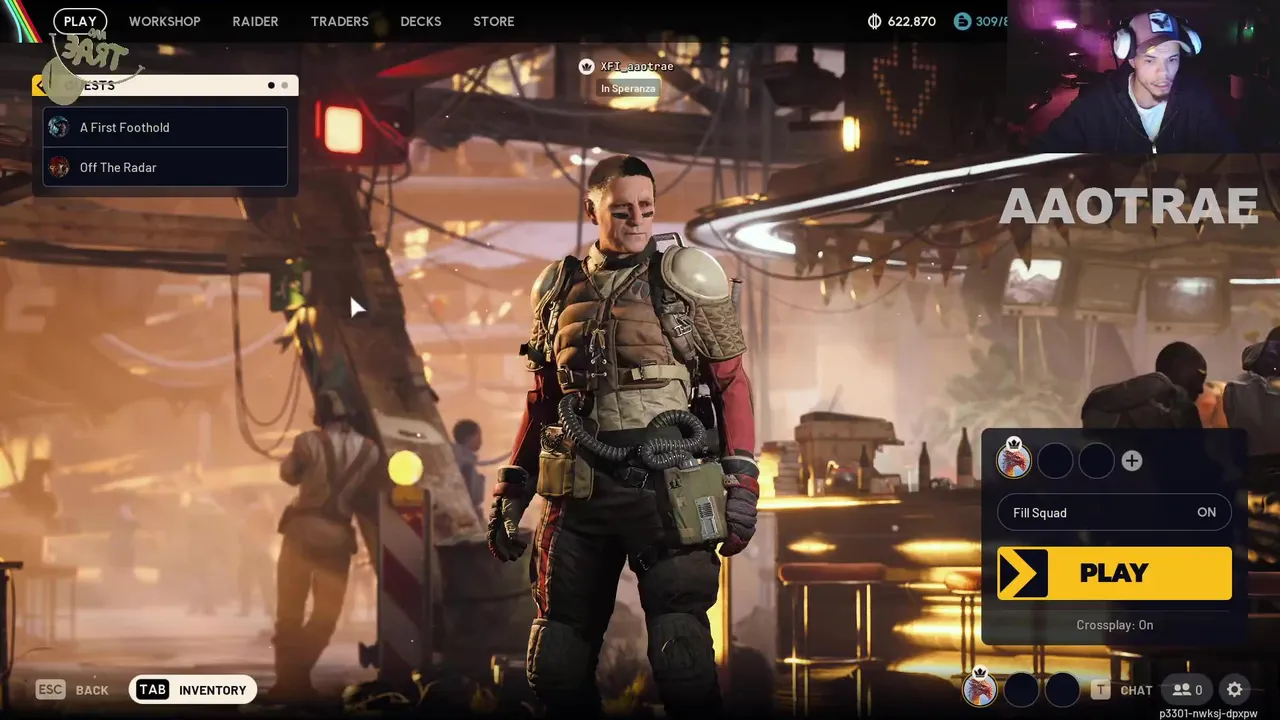Viewport: 1280px width, 720px height.
Task: Click the T key chat hint icon
Action: pyautogui.click(x=1101, y=690)
